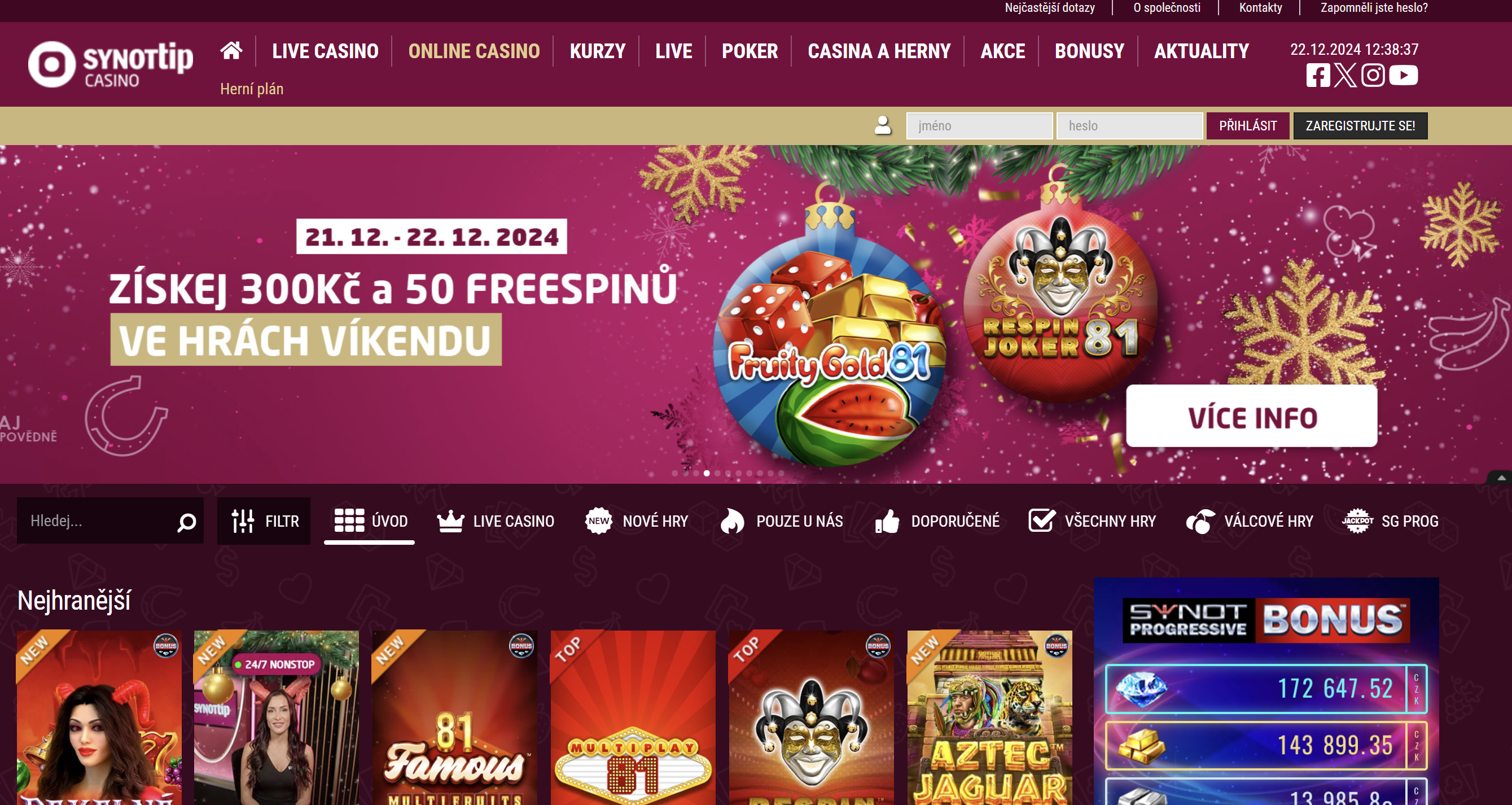Open the YouTube social icon
1512x805 pixels.
(x=1404, y=75)
